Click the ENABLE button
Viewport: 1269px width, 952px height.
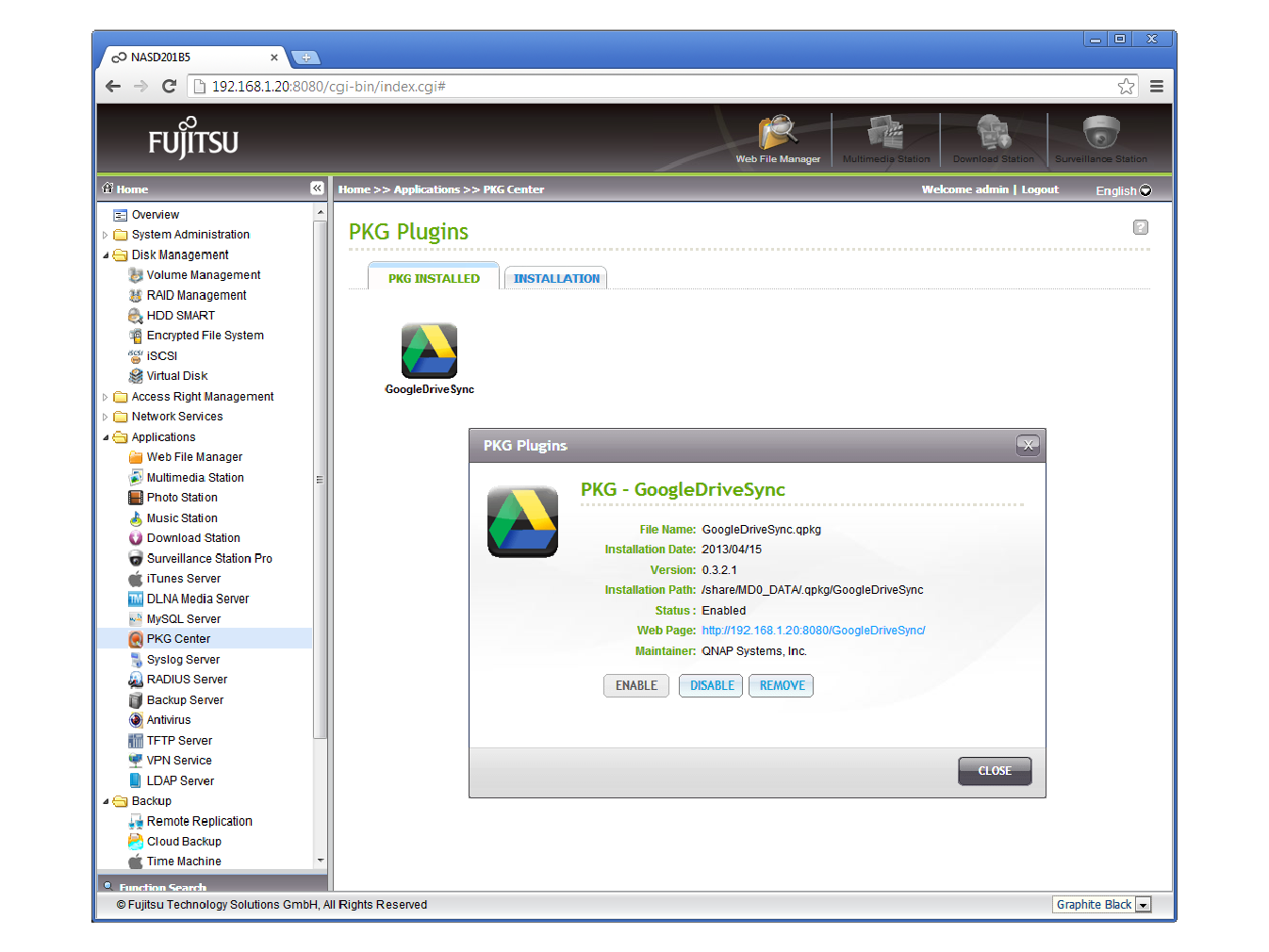point(636,686)
